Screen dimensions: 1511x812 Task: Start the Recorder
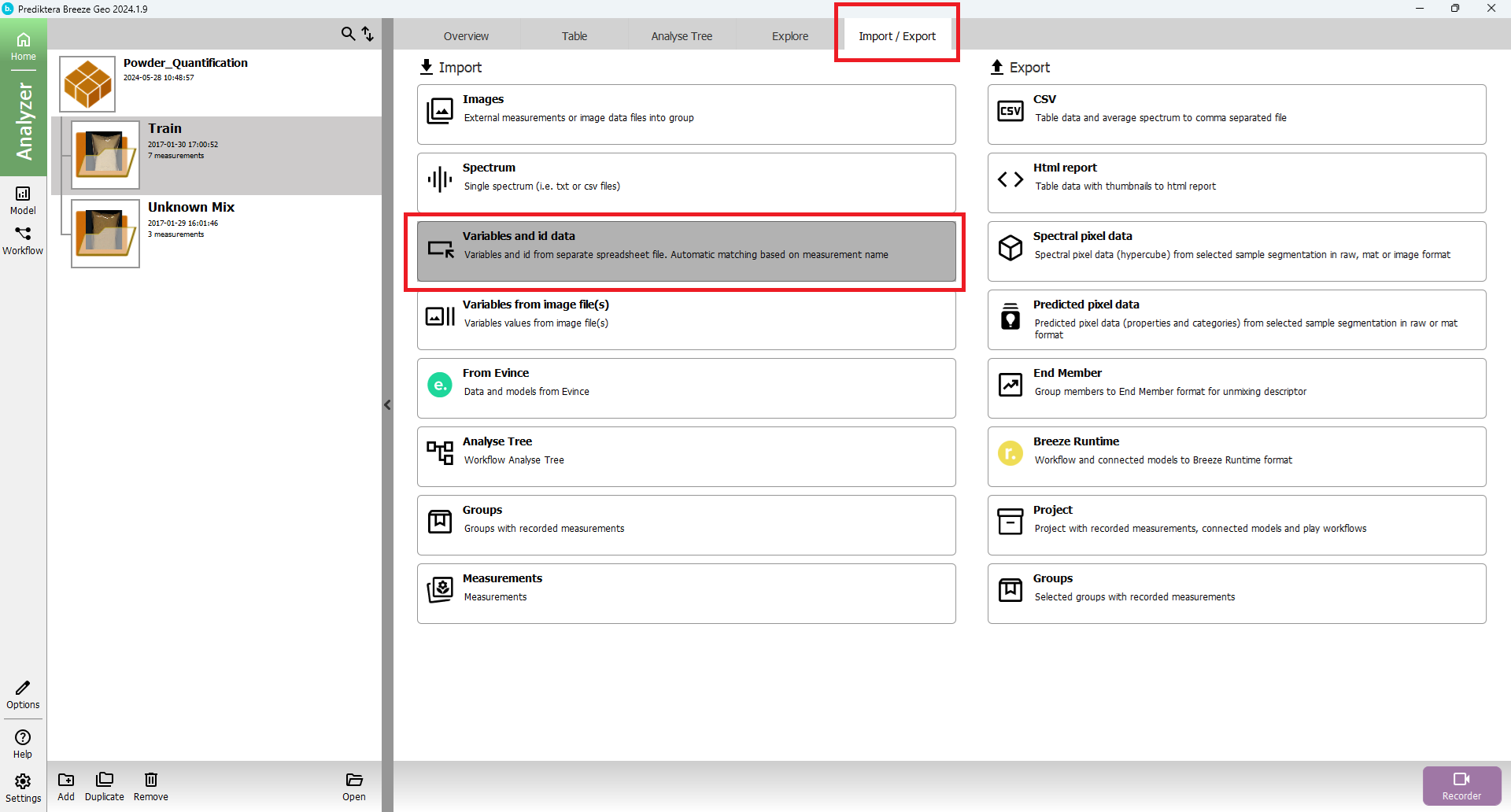coord(1461,785)
